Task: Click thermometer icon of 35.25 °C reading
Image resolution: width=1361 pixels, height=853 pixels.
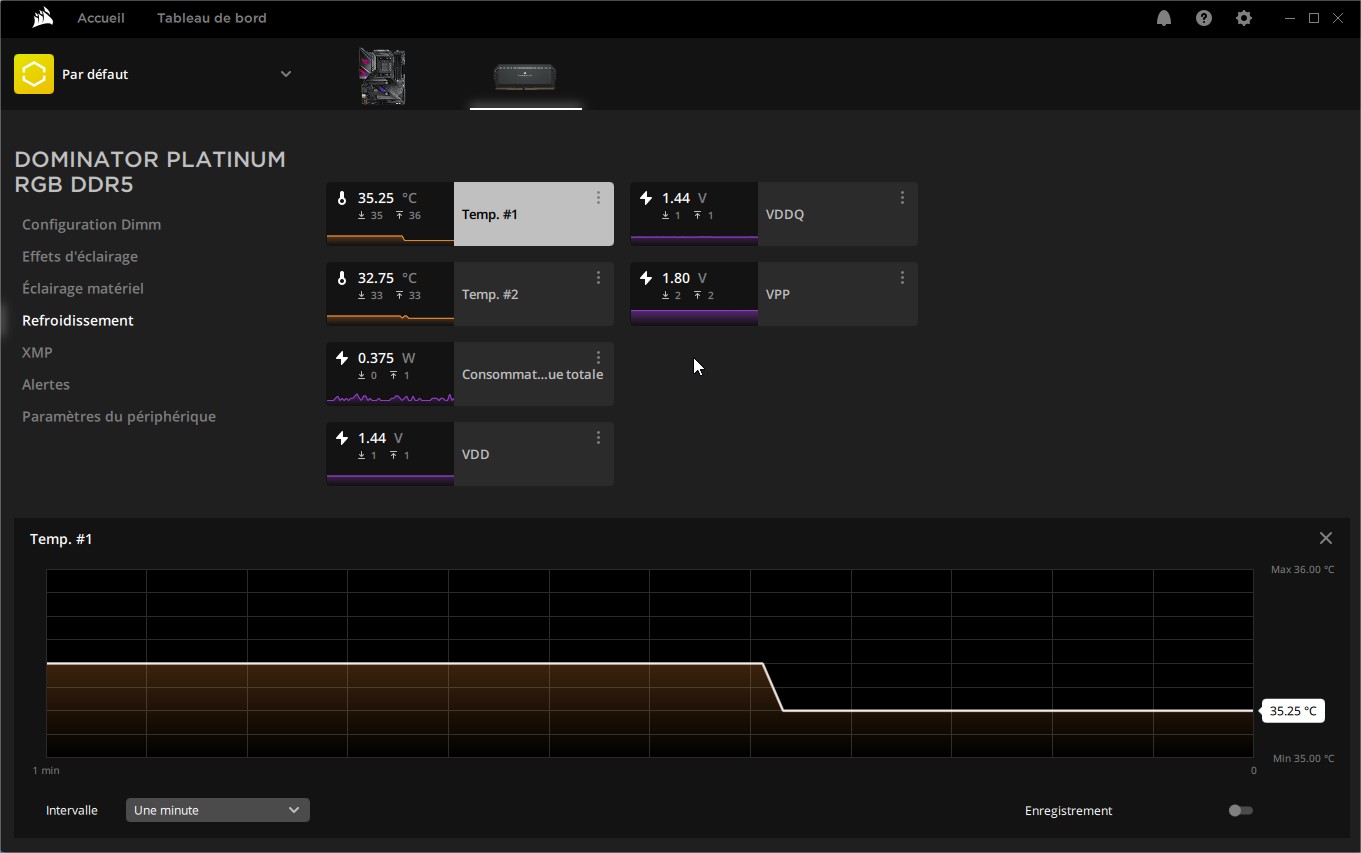Action: tap(342, 198)
